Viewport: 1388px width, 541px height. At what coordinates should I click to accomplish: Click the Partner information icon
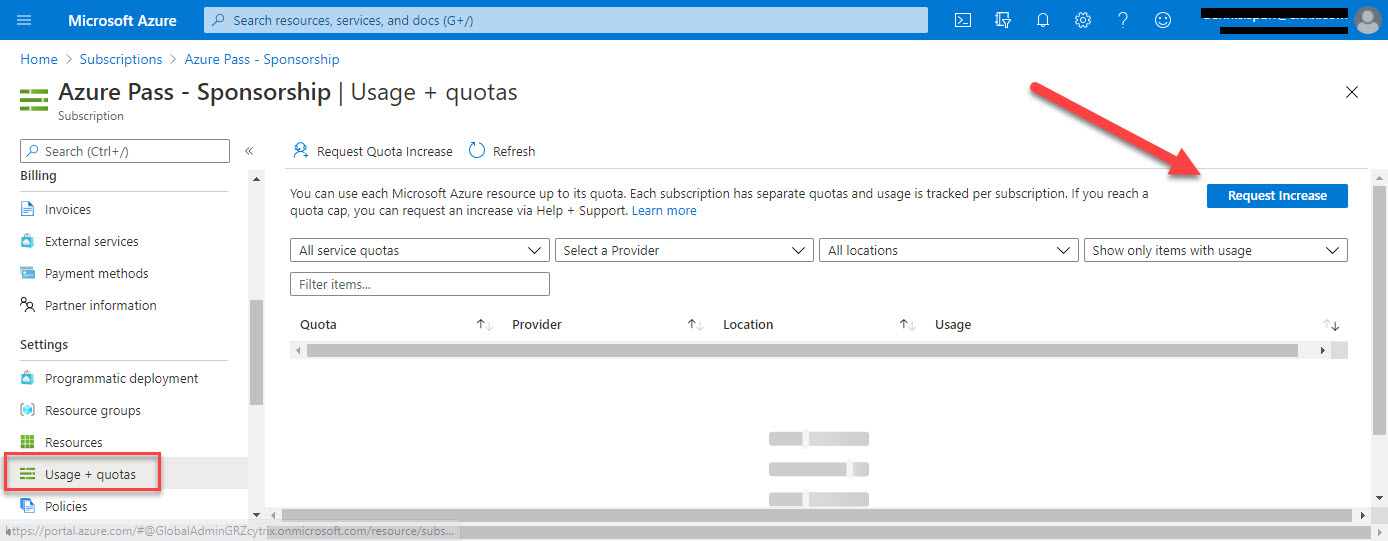[28, 305]
